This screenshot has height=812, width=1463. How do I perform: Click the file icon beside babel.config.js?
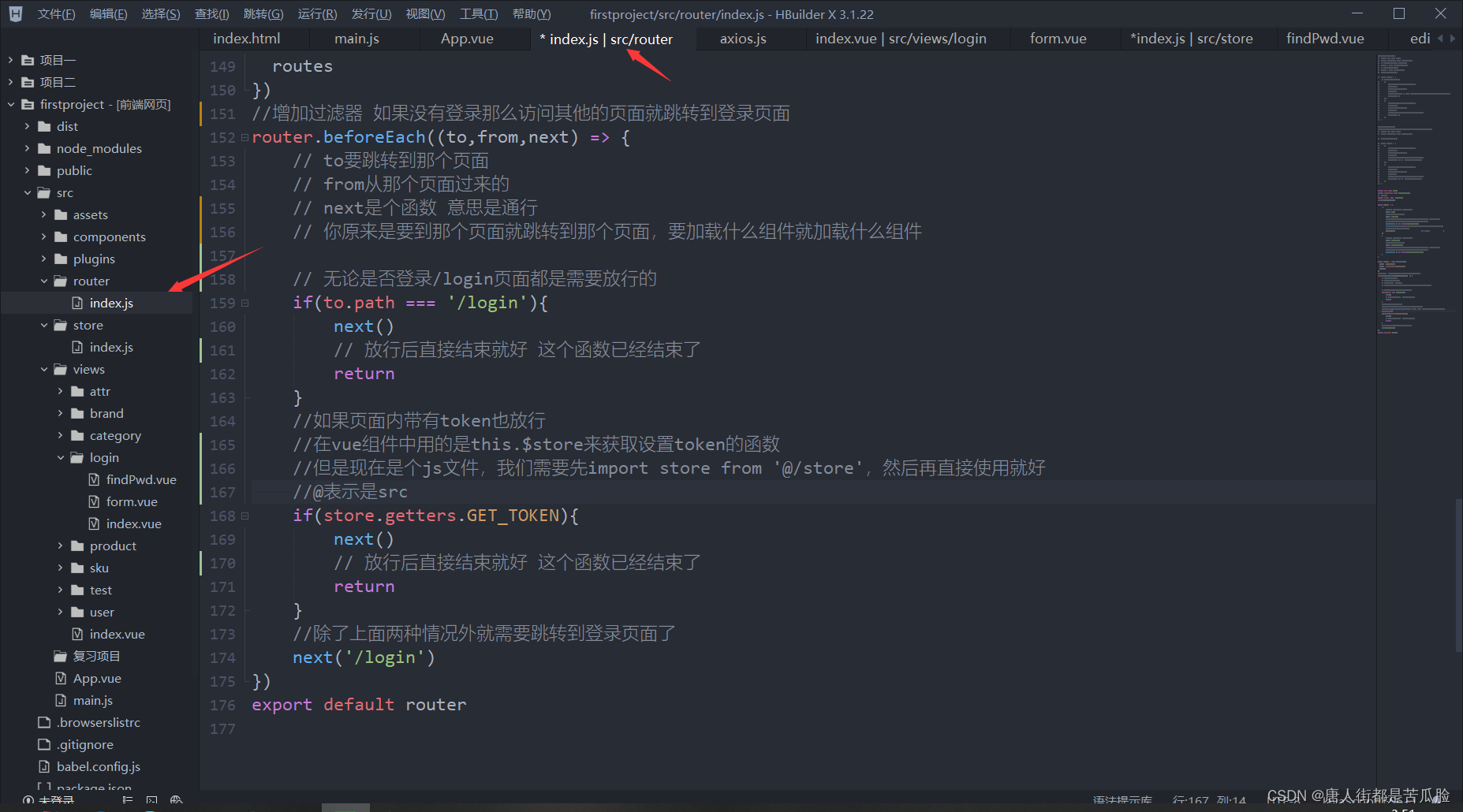pos(44,766)
